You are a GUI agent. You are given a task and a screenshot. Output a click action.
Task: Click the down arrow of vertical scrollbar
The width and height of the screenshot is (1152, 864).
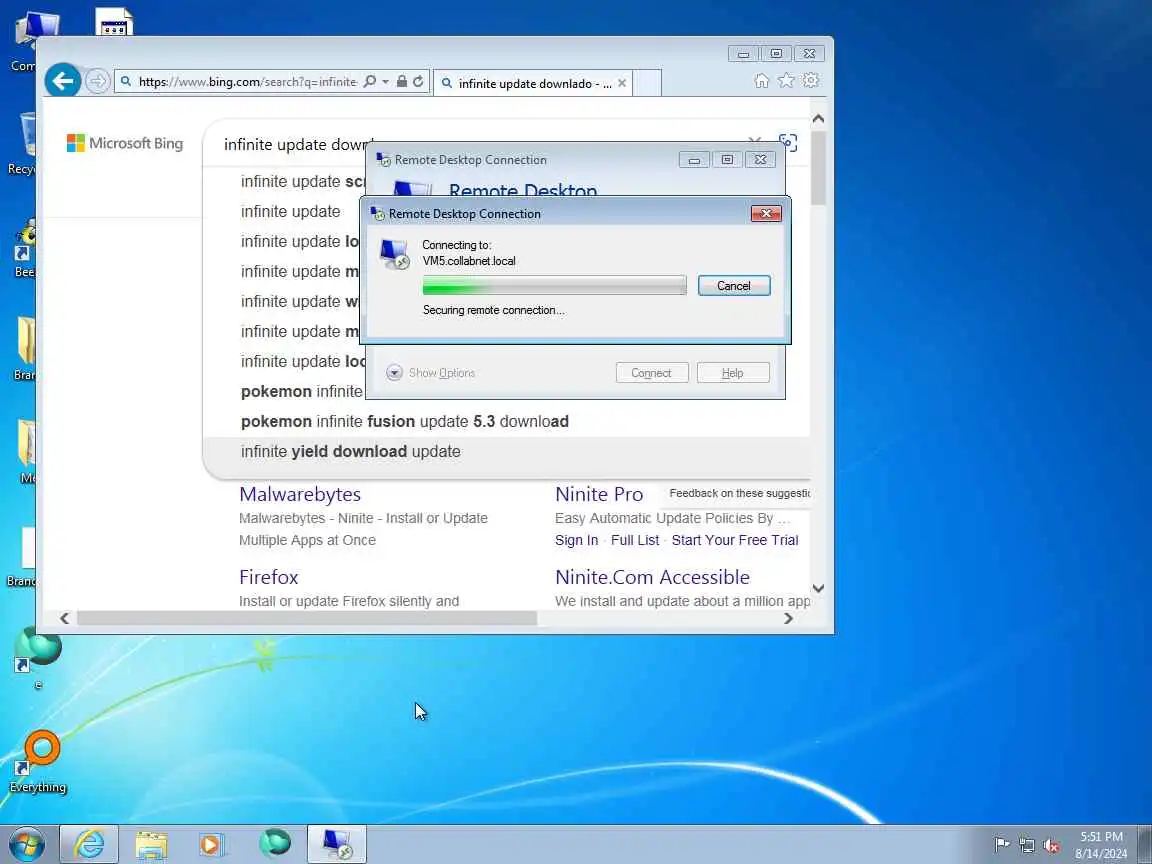point(818,588)
